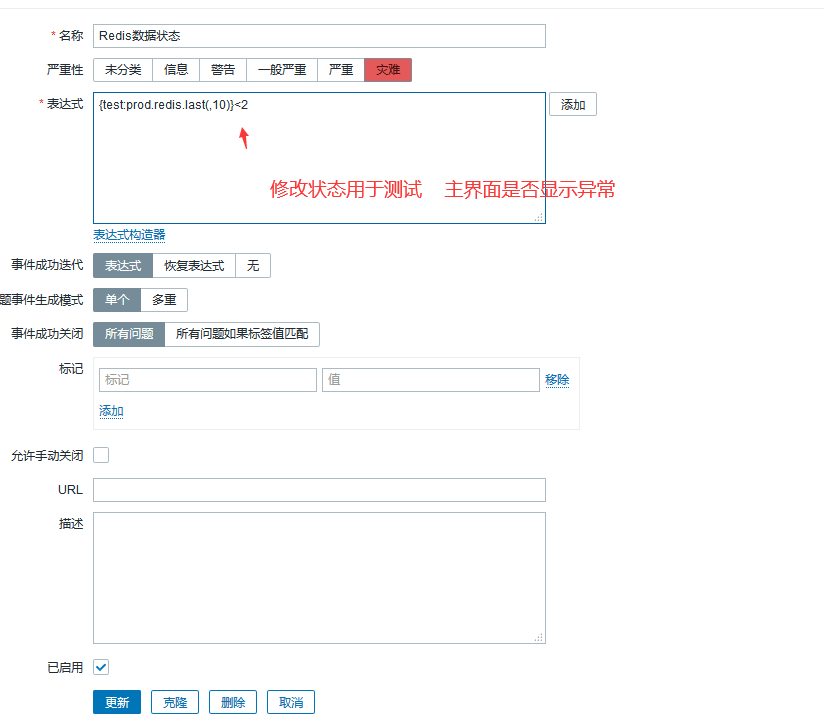This screenshot has width=824, height=724.
Task: Open the 表达式构造器 link
Action: (x=129, y=235)
